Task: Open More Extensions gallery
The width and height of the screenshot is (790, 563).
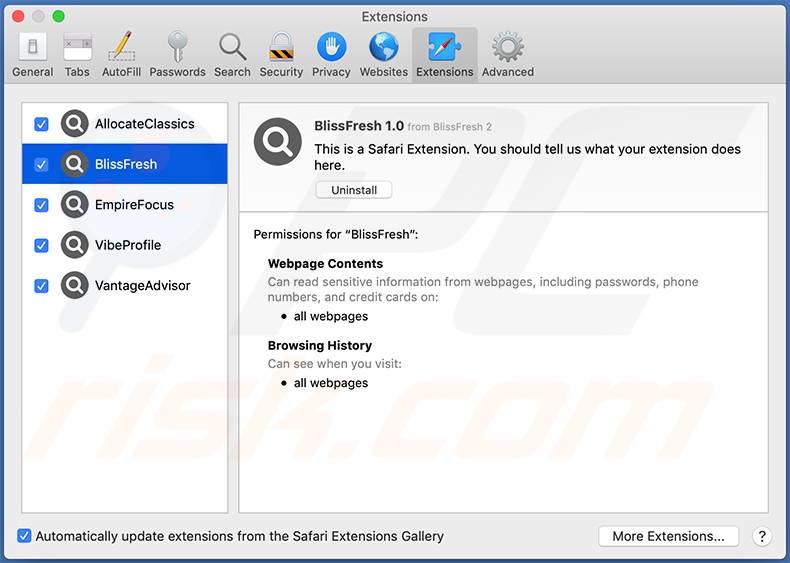Action: (x=669, y=536)
